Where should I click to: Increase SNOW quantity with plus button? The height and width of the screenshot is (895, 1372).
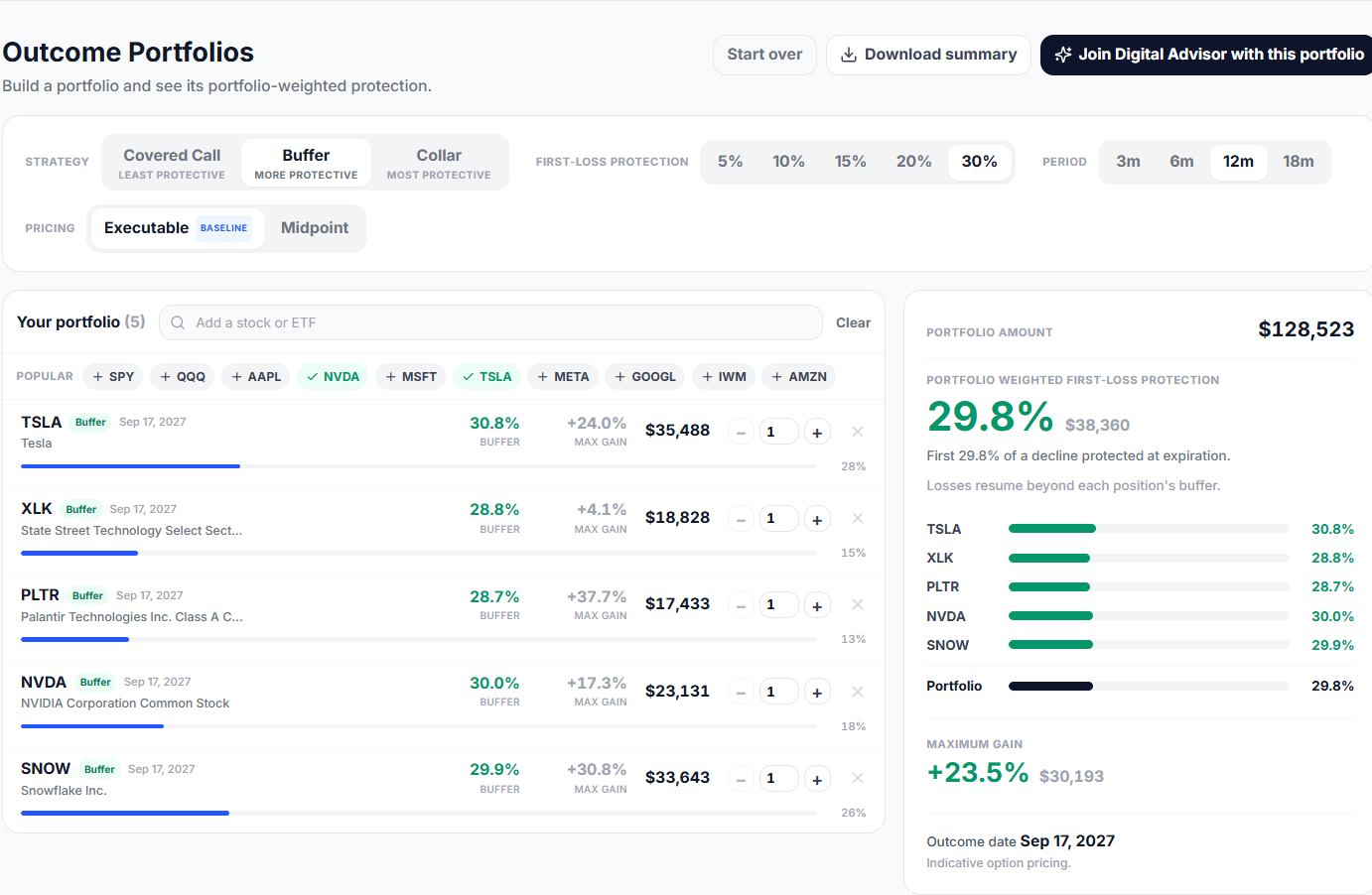click(x=817, y=779)
